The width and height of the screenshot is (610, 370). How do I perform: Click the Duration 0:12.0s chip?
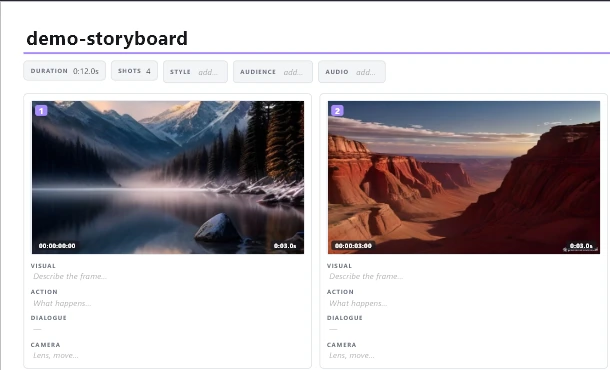(x=65, y=71)
